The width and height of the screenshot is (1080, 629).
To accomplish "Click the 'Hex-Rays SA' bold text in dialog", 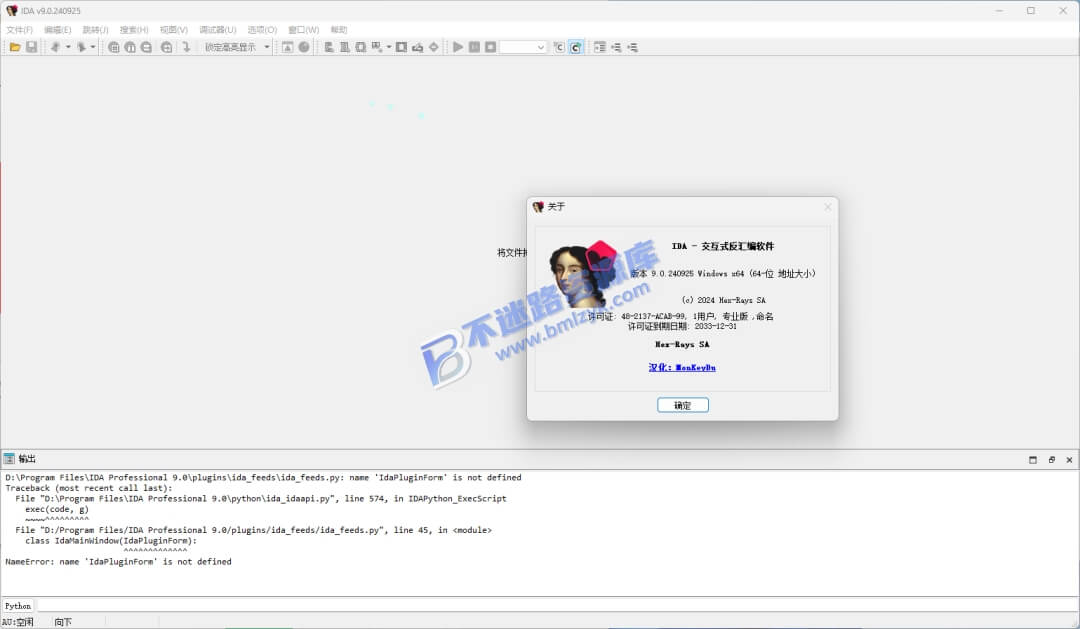I will pos(682,344).
